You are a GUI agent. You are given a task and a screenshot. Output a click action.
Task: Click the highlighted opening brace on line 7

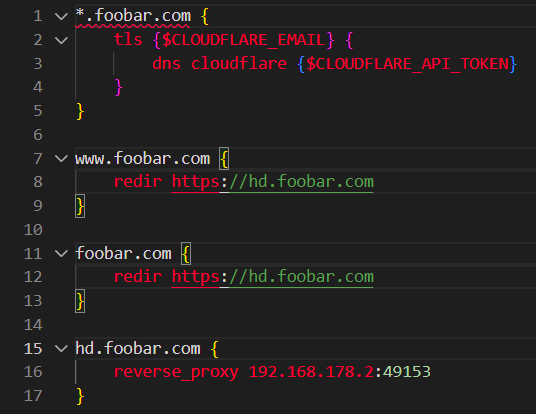tap(224, 159)
